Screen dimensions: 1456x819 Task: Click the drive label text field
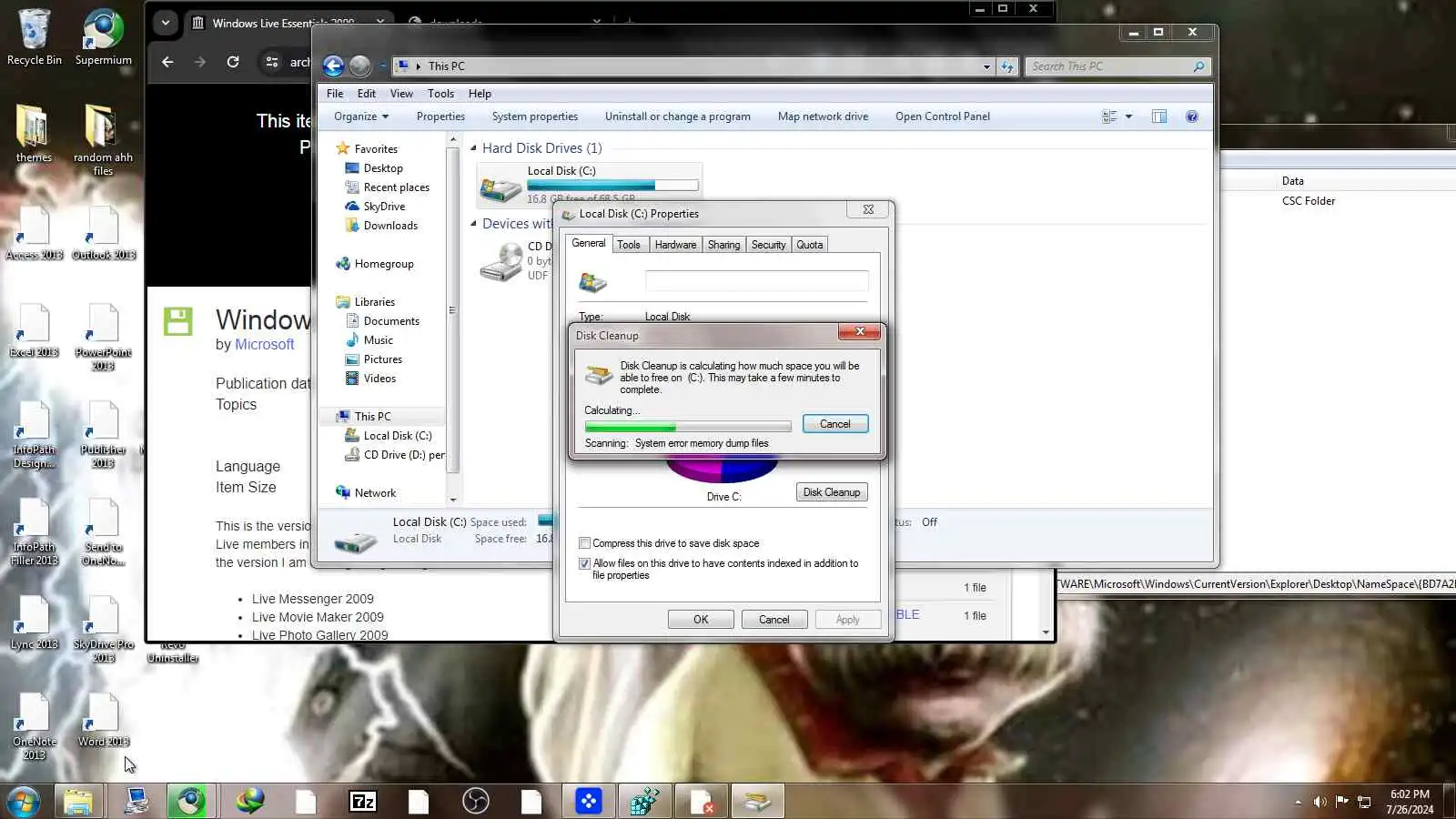pyautogui.click(x=756, y=281)
